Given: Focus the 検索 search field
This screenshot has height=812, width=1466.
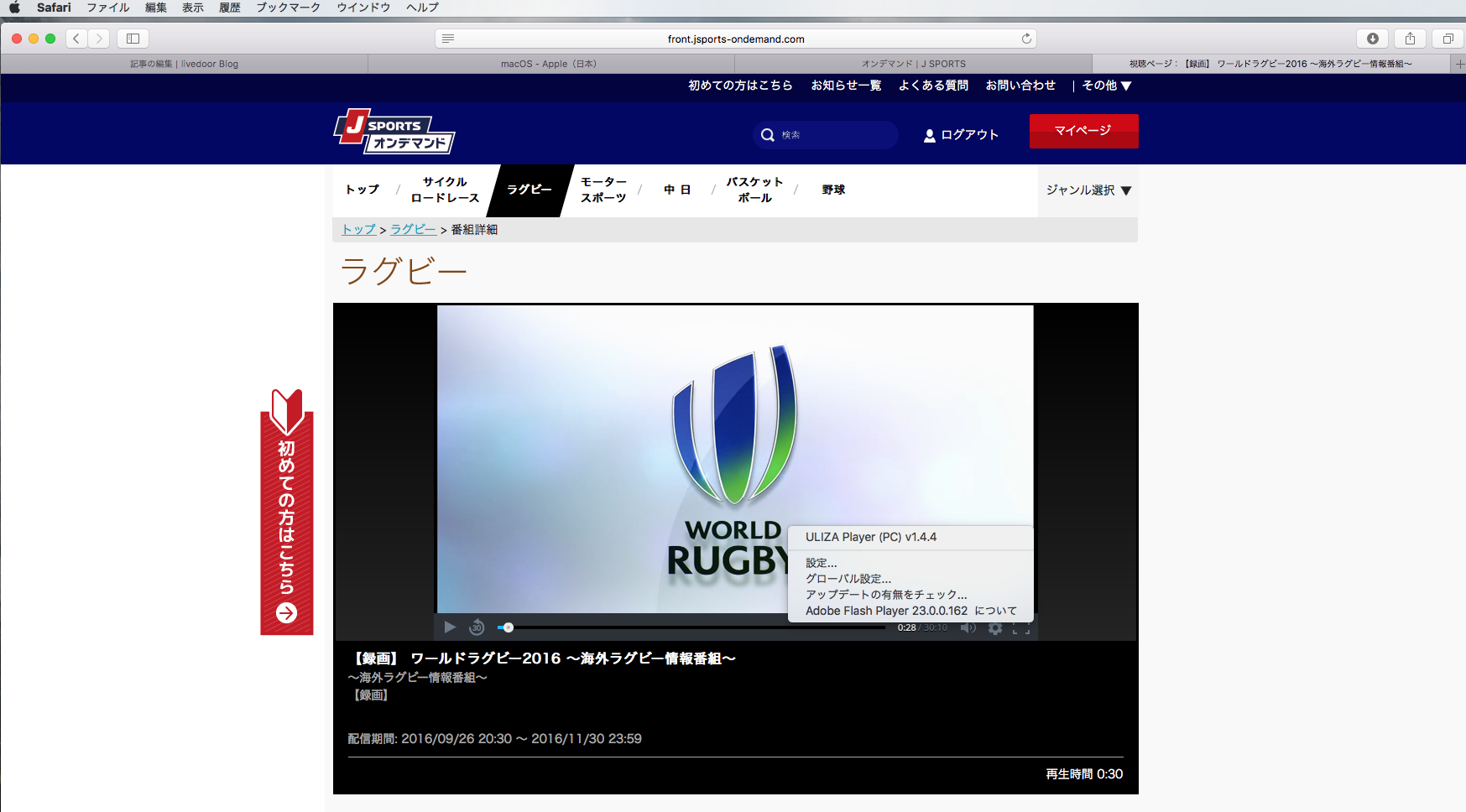Looking at the screenshot, I should point(826,135).
